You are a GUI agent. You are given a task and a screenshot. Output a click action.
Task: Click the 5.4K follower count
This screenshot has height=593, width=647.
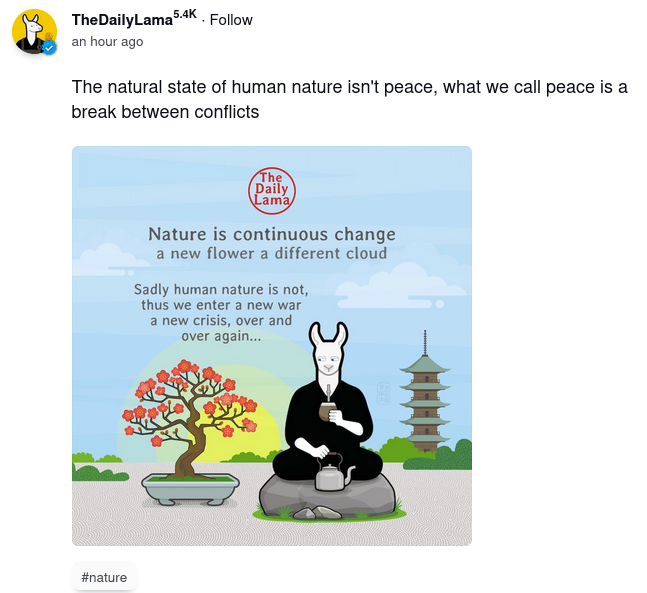coord(185,14)
